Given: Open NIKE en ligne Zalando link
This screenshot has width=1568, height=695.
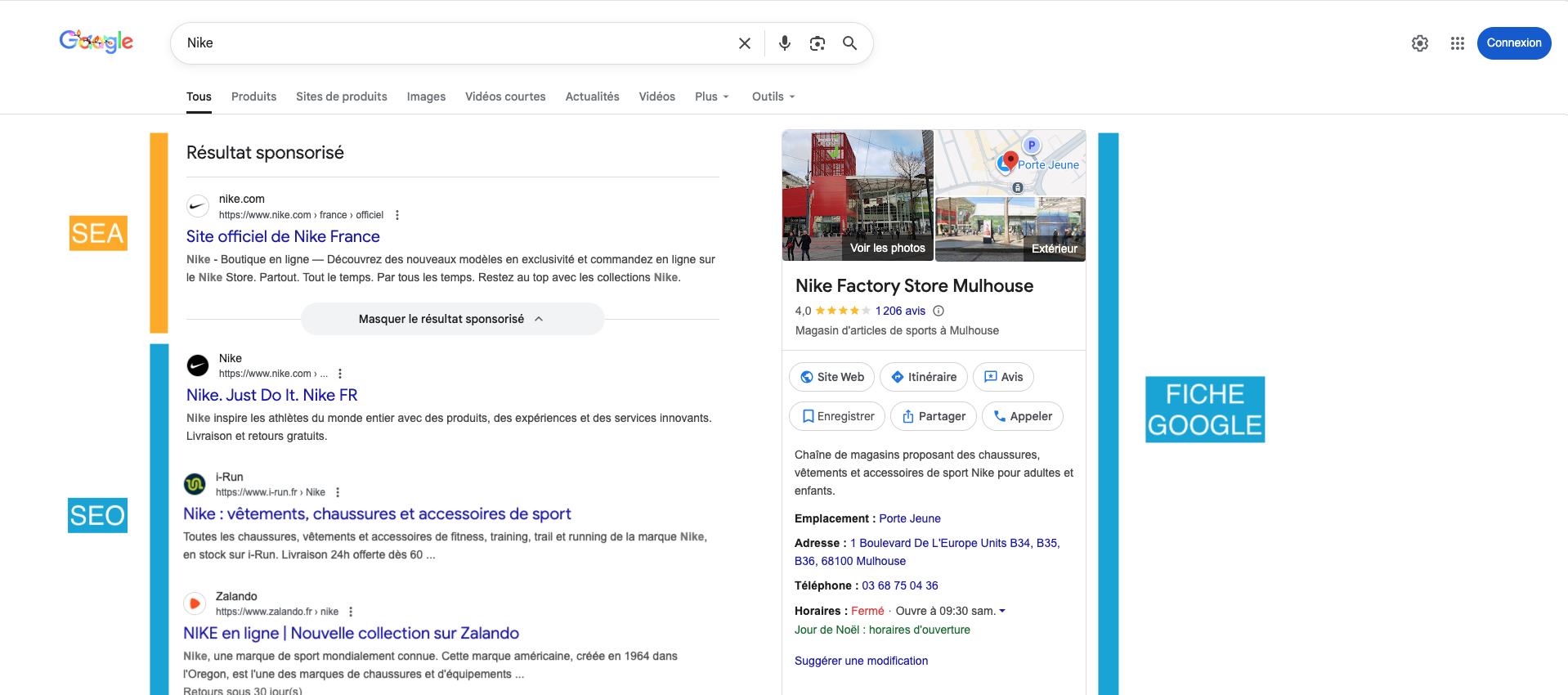Looking at the screenshot, I should 351,633.
